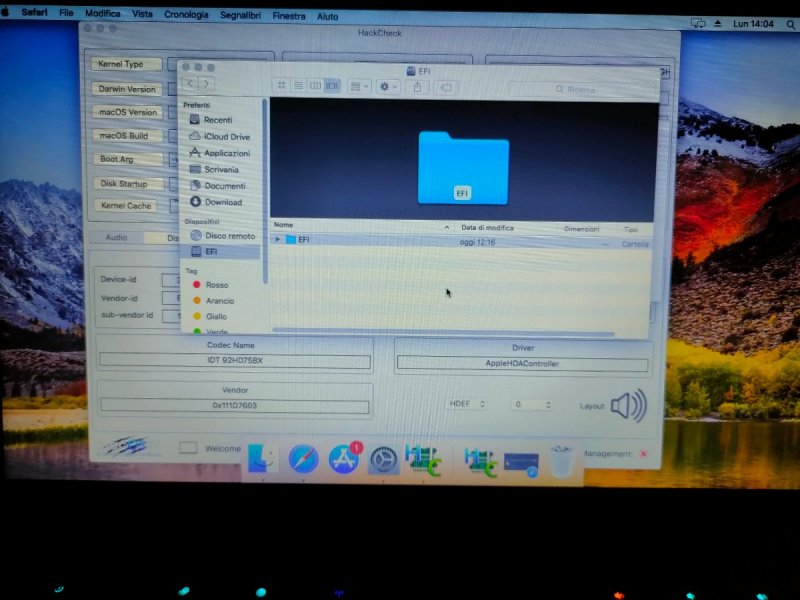This screenshot has height=600, width=800.
Task: Expand the EFI folder disclosure triangle
Action: 278,239
